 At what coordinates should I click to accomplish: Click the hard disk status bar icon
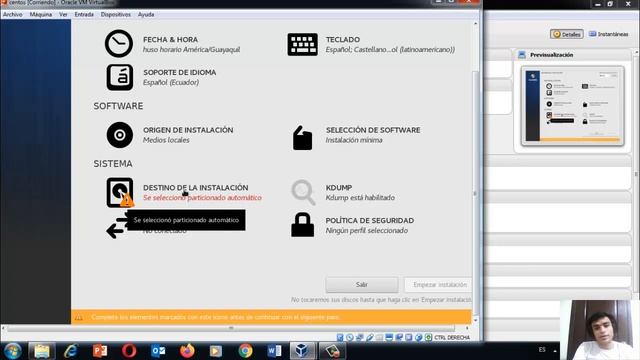pyautogui.click(x=340, y=338)
